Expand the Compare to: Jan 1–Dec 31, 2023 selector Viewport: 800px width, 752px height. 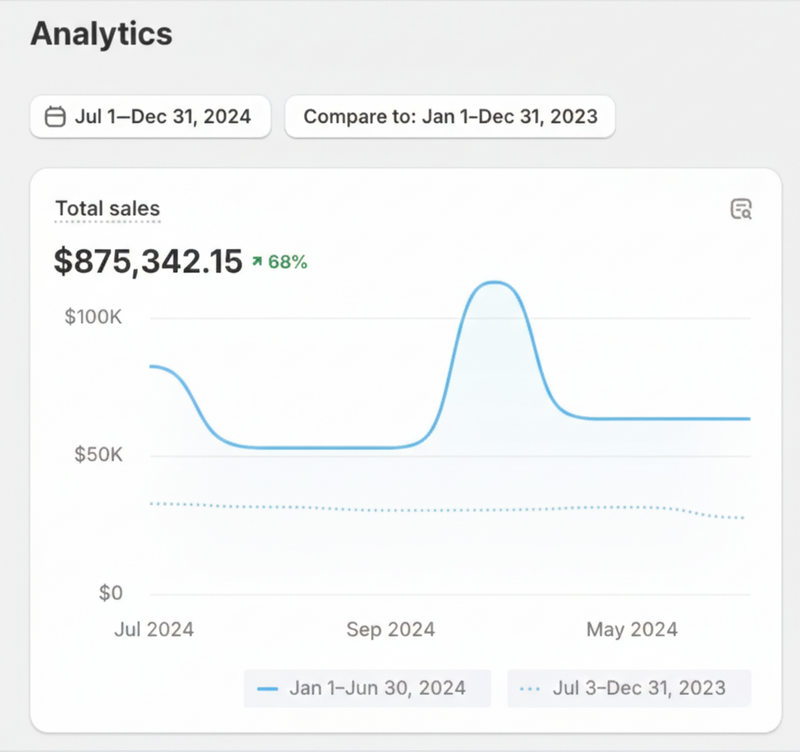[450, 117]
